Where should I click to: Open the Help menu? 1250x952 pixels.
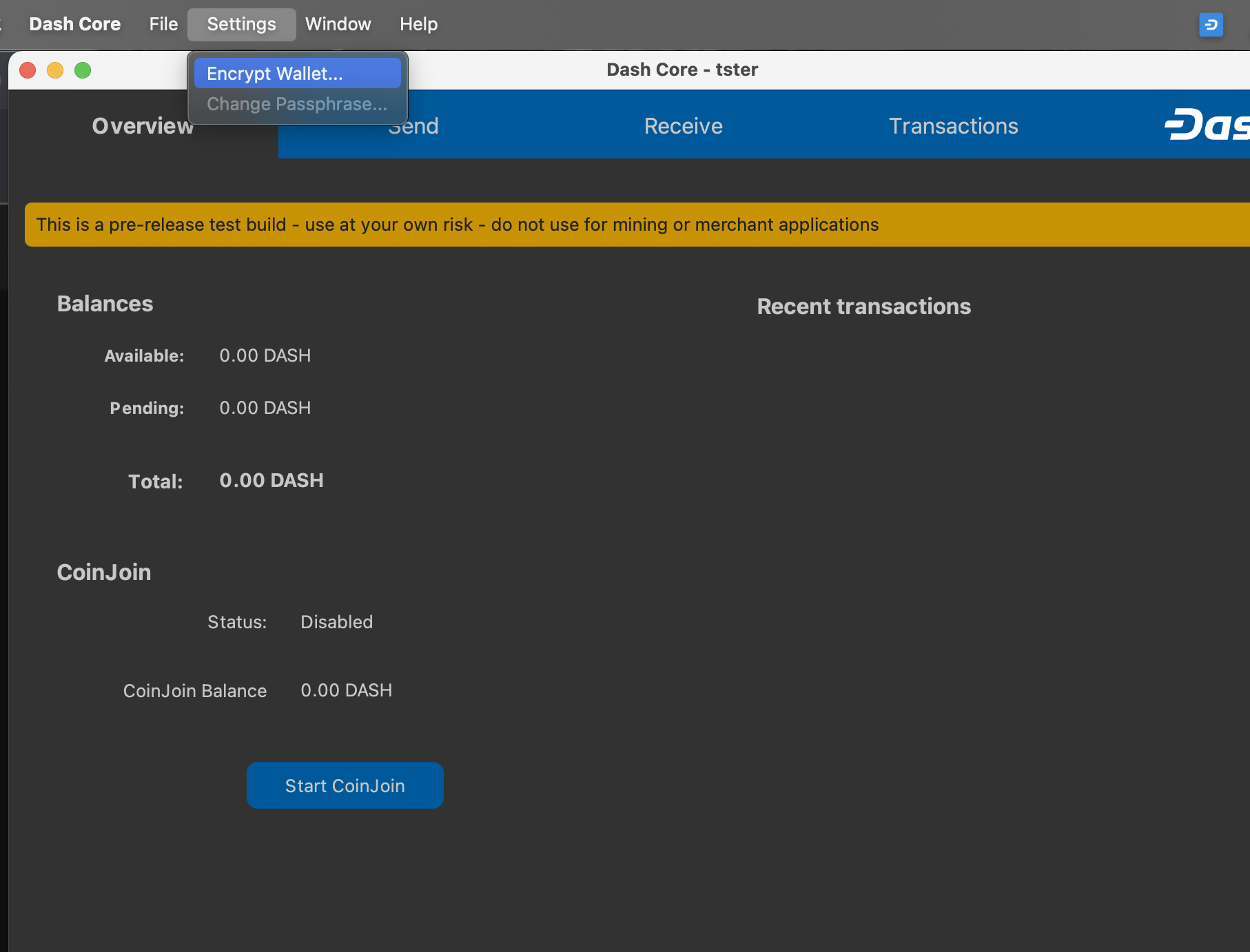(418, 24)
